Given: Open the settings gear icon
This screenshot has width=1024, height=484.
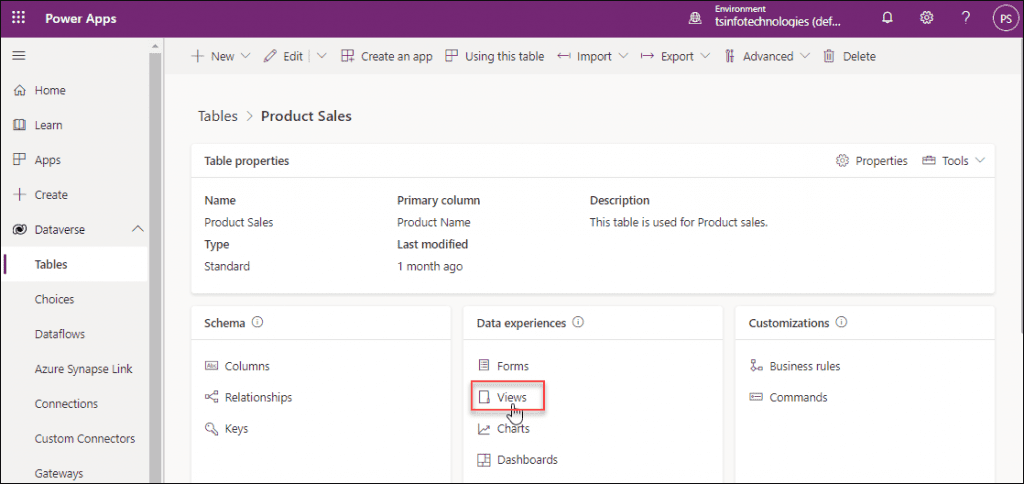Looking at the screenshot, I should pyautogui.click(x=926, y=18).
